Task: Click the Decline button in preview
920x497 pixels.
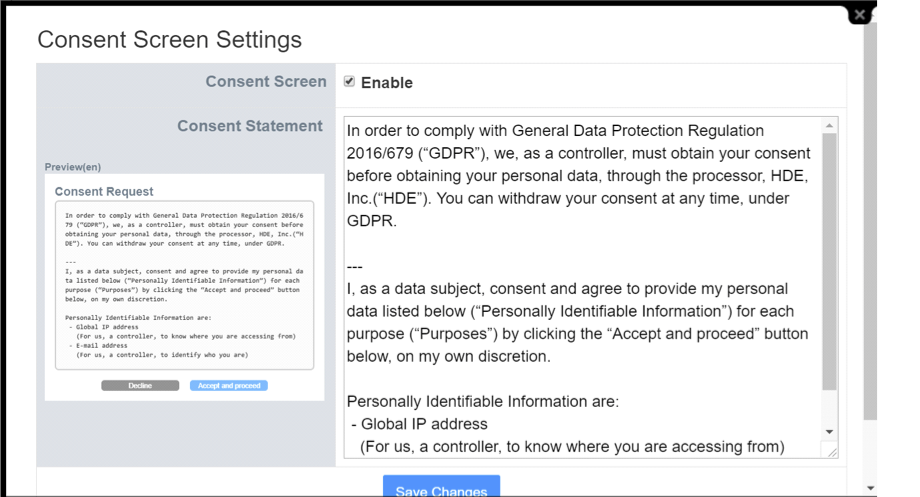Action: pyautogui.click(x=140, y=386)
